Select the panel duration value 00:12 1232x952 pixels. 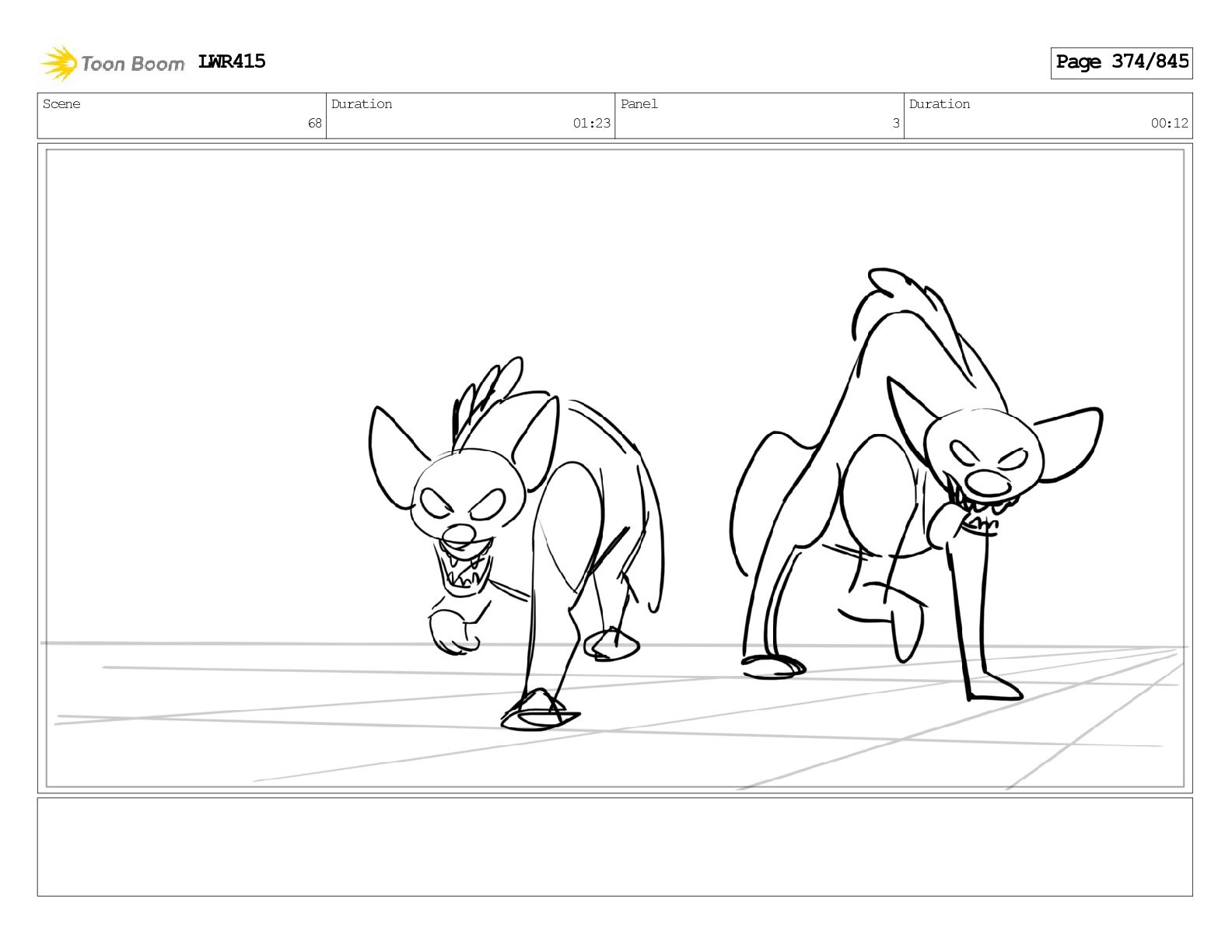point(1170,123)
